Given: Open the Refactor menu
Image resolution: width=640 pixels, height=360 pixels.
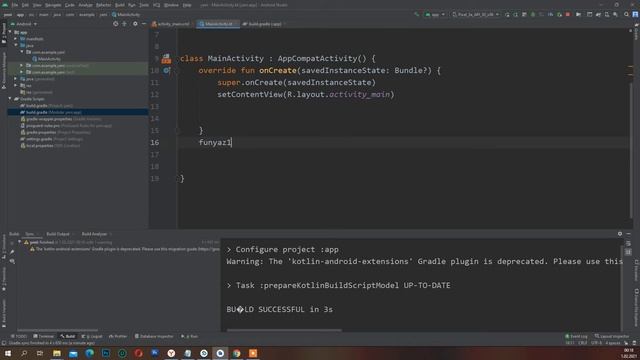Looking at the screenshot, I should coord(103,5).
